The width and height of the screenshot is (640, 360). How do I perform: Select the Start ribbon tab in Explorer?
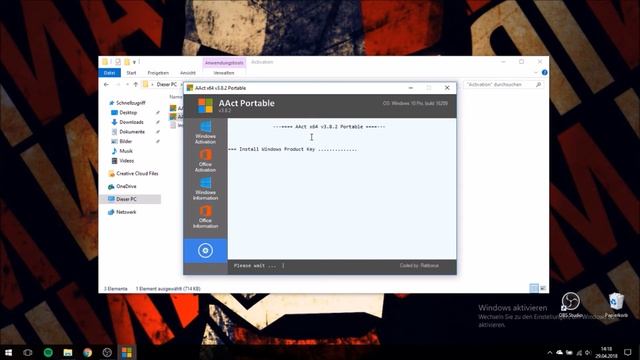[131, 73]
